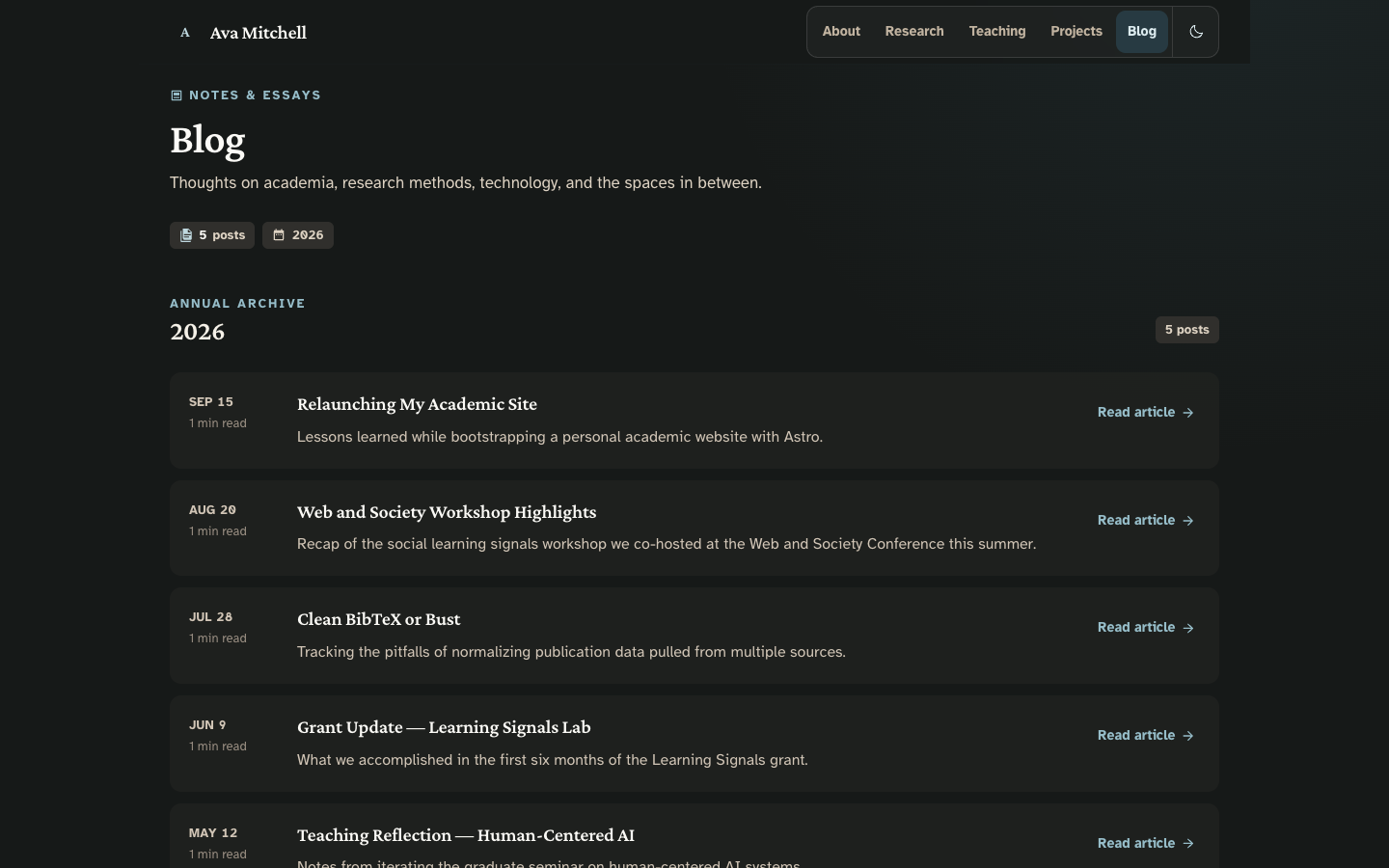Read article on Teaching Reflection
The width and height of the screenshot is (1389, 868).
point(1146,844)
